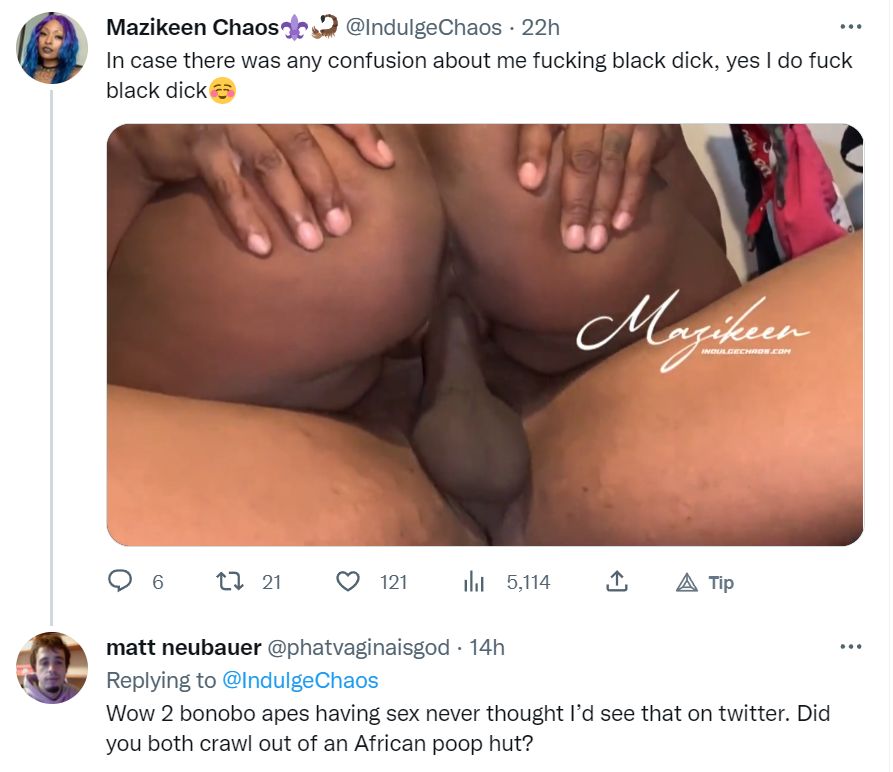Click the Mazikeen Chaos display name
The image size is (893, 772).
[x=192, y=27]
